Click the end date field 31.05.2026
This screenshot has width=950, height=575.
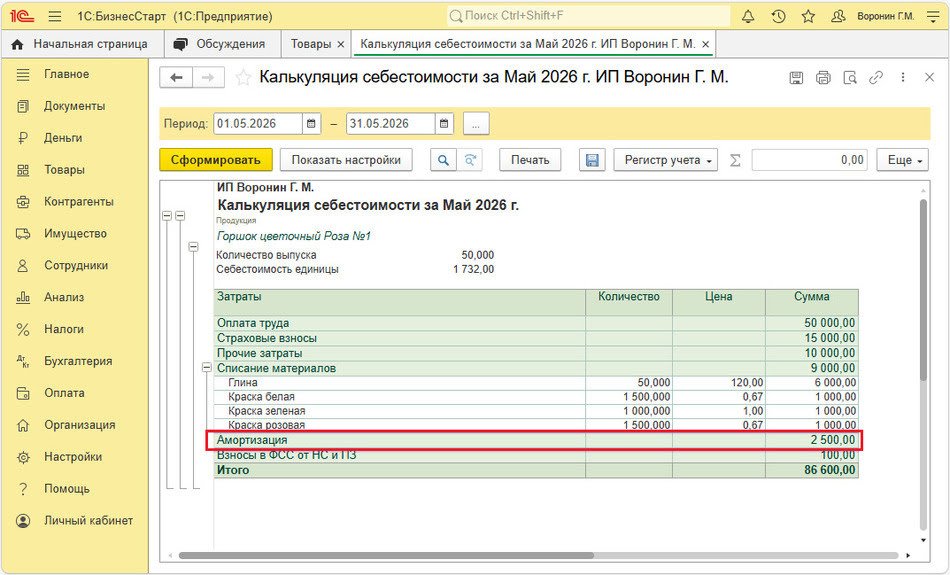tap(391, 124)
